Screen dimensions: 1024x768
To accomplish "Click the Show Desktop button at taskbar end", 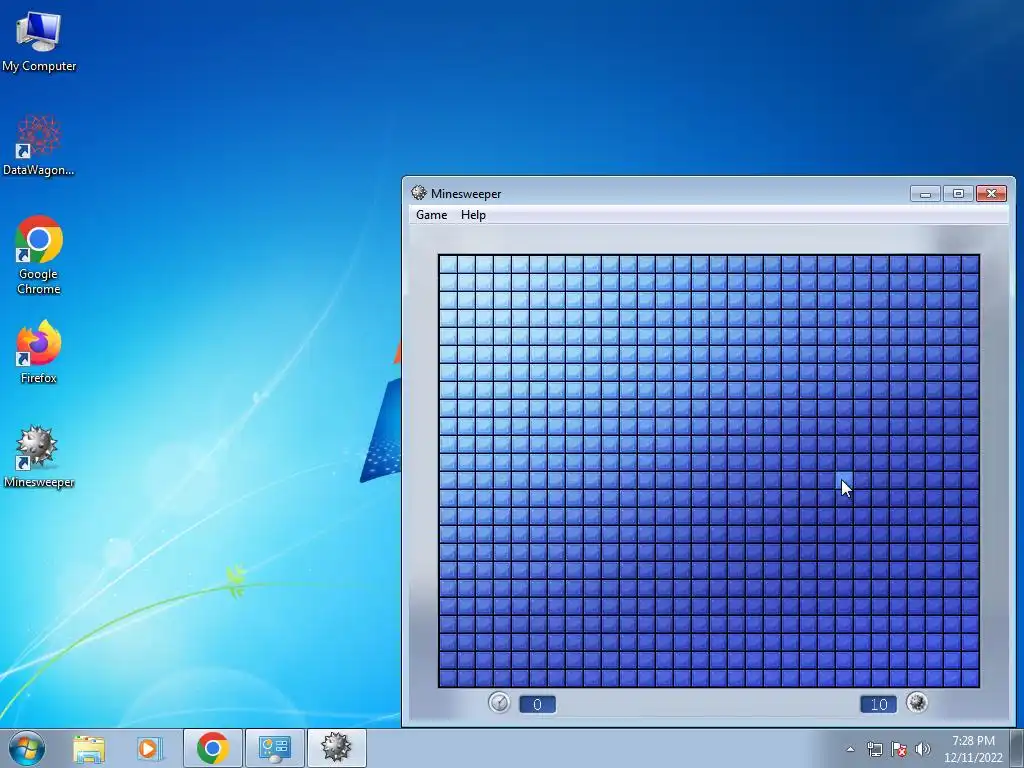I will [1017, 748].
